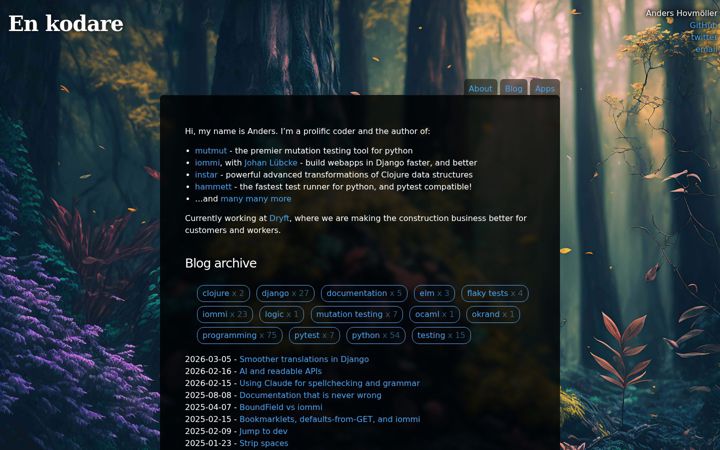Open the instar project link
This screenshot has height=450, width=720.
tap(206, 174)
